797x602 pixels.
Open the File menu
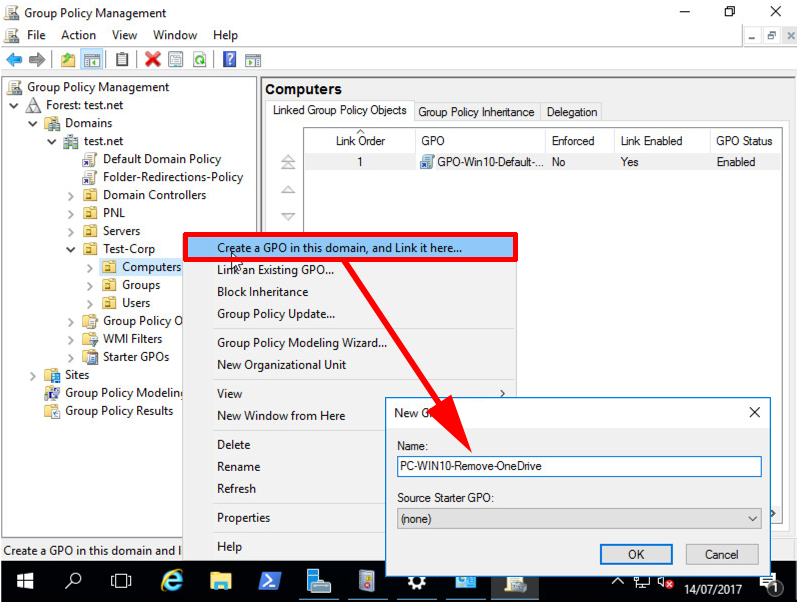click(x=36, y=35)
